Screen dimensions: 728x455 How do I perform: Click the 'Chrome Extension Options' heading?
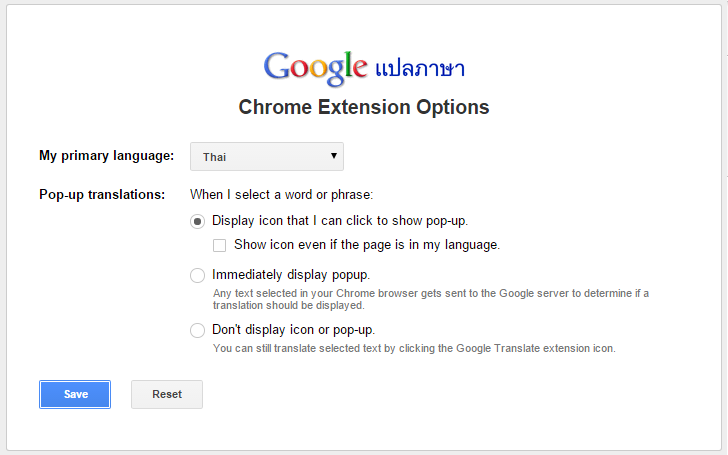(364, 107)
